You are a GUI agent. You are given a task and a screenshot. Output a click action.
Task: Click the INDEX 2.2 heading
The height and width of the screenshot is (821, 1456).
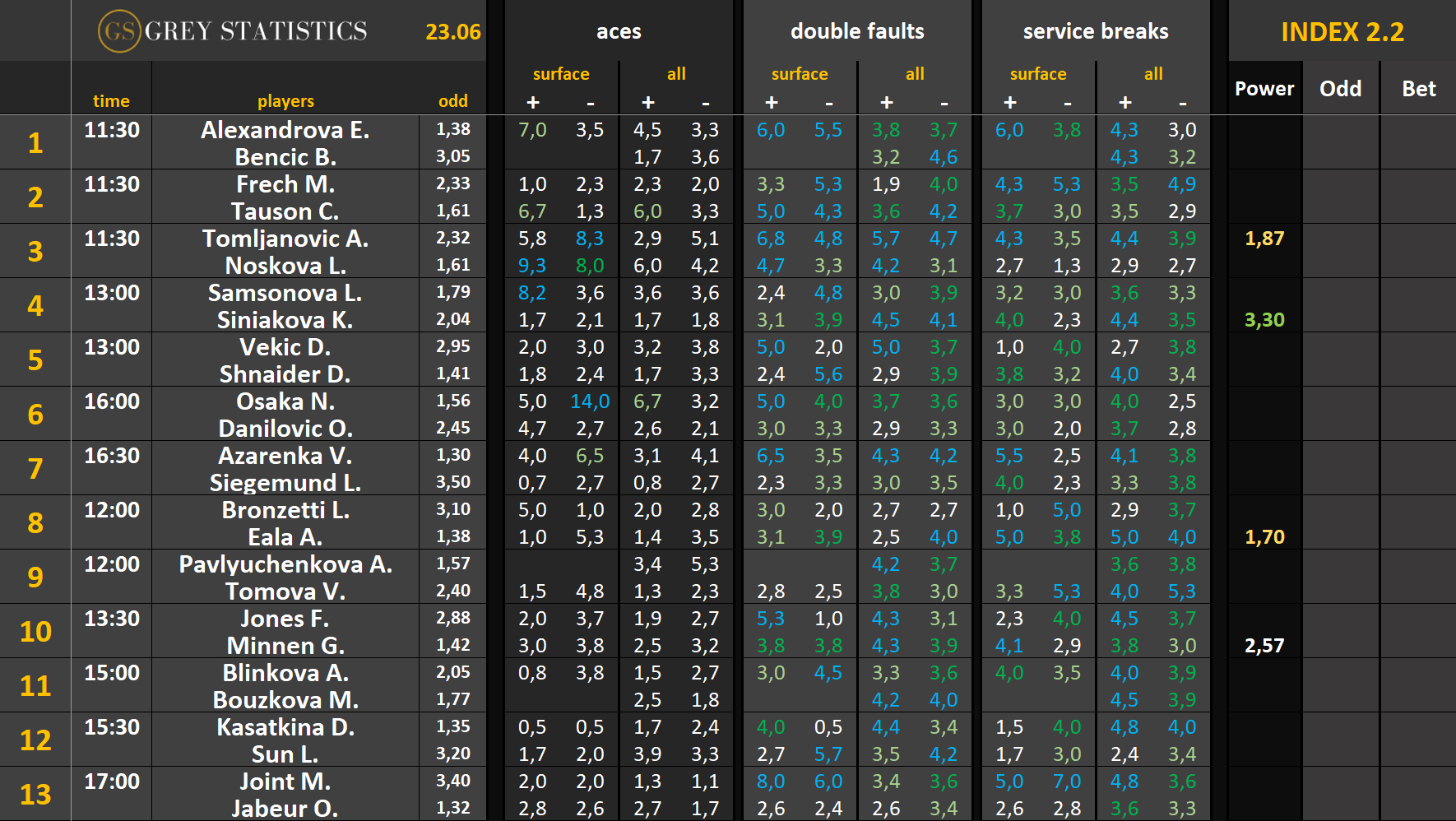[1342, 31]
